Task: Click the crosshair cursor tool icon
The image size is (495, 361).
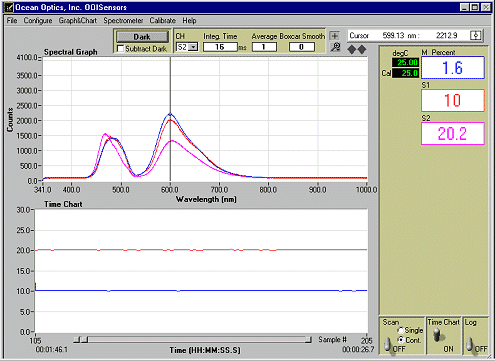Action: (x=335, y=35)
